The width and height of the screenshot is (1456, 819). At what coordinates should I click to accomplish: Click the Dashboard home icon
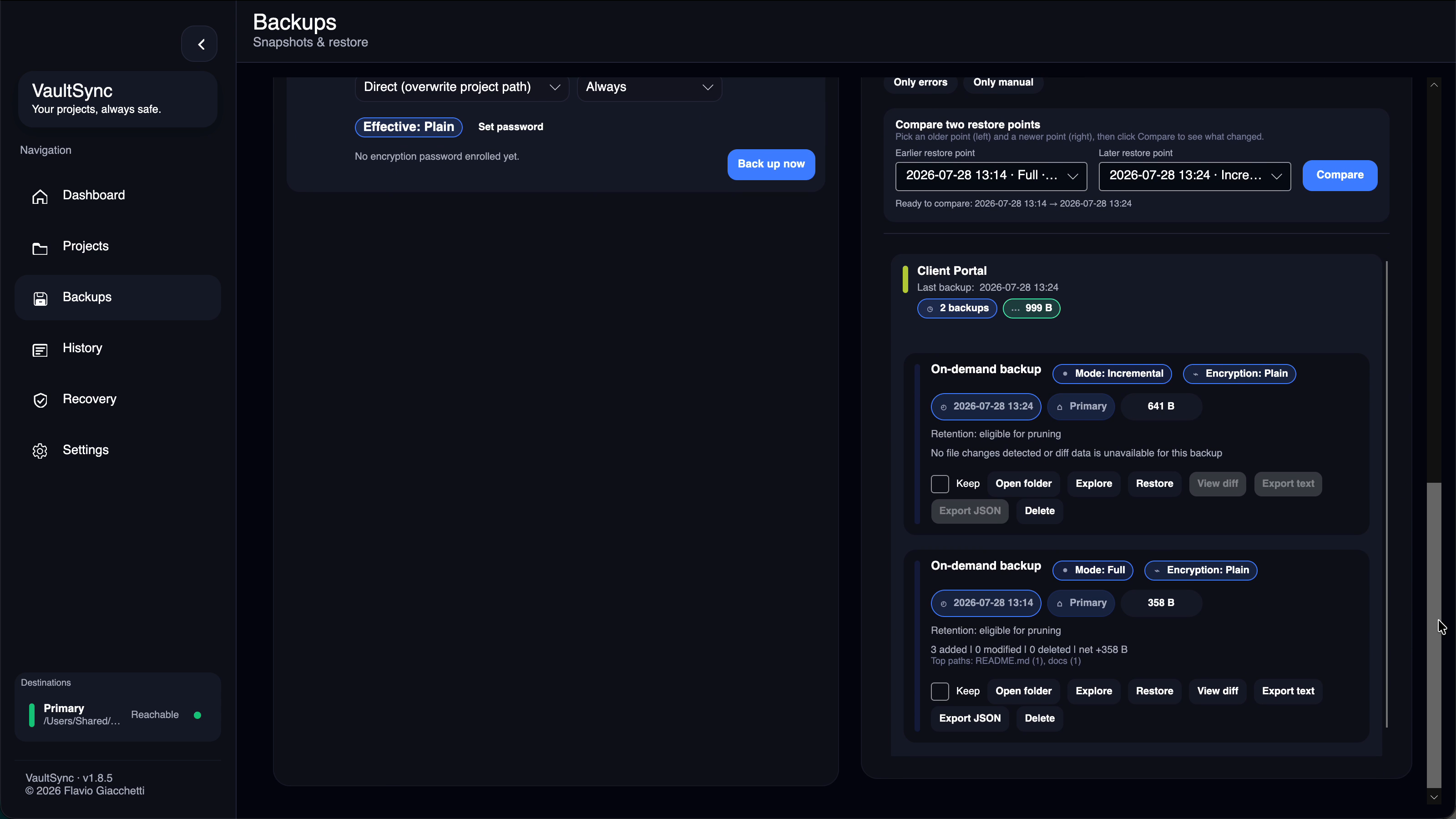pyautogui.click(x=40, y=196)
